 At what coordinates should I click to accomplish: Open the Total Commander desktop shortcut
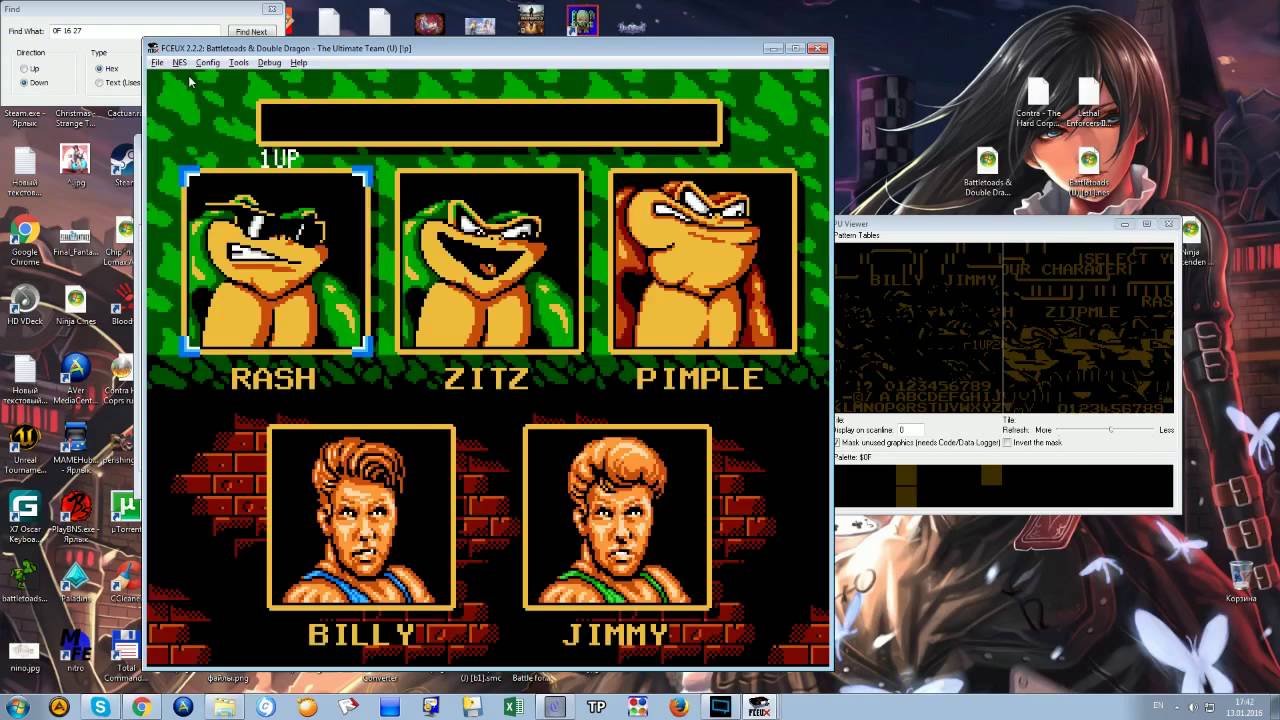(125, 657)
